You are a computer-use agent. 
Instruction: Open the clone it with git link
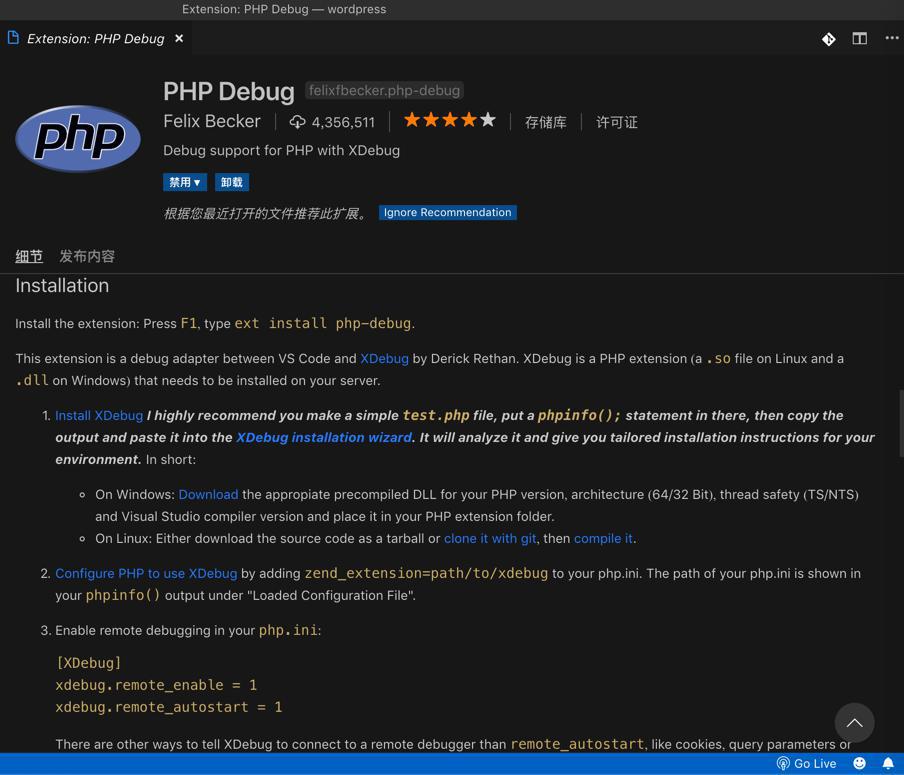[x=490, y=538]
